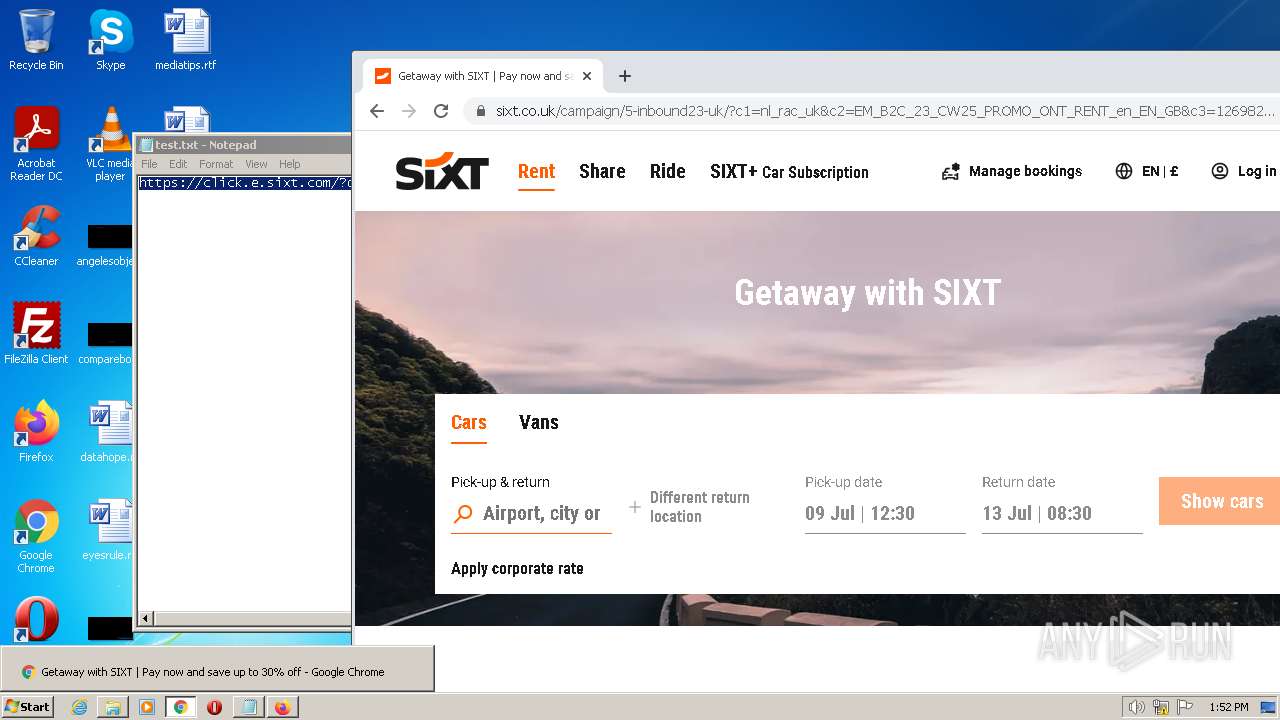Open mediatips.rtf document icon
The height and width of the screenshot is (720, 1280).
click(x=185, y=40)
